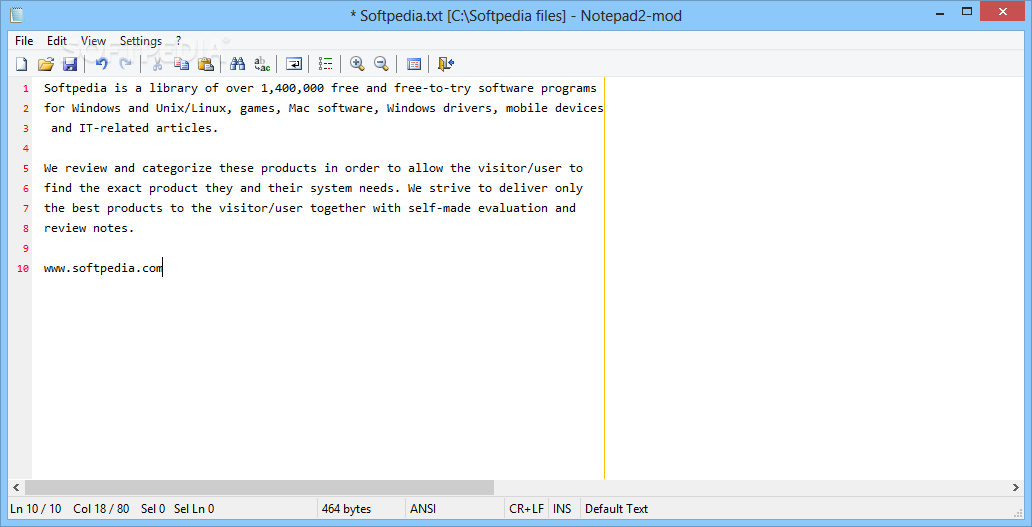Screen dimensions: 1032x527
Task: Click the Notepad2-mod title bar app icon
Action: point(16,14)
